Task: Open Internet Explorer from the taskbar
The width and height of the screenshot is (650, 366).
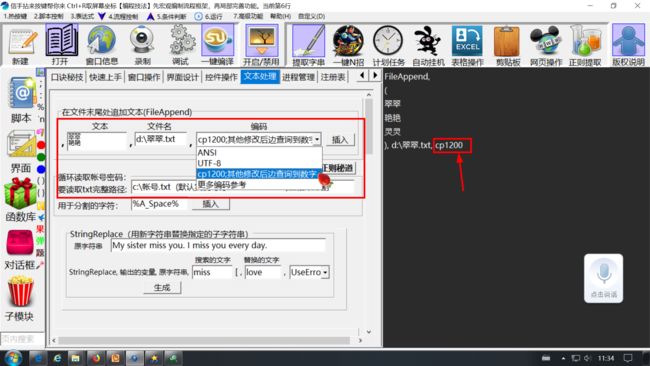Action: [57, 358]
